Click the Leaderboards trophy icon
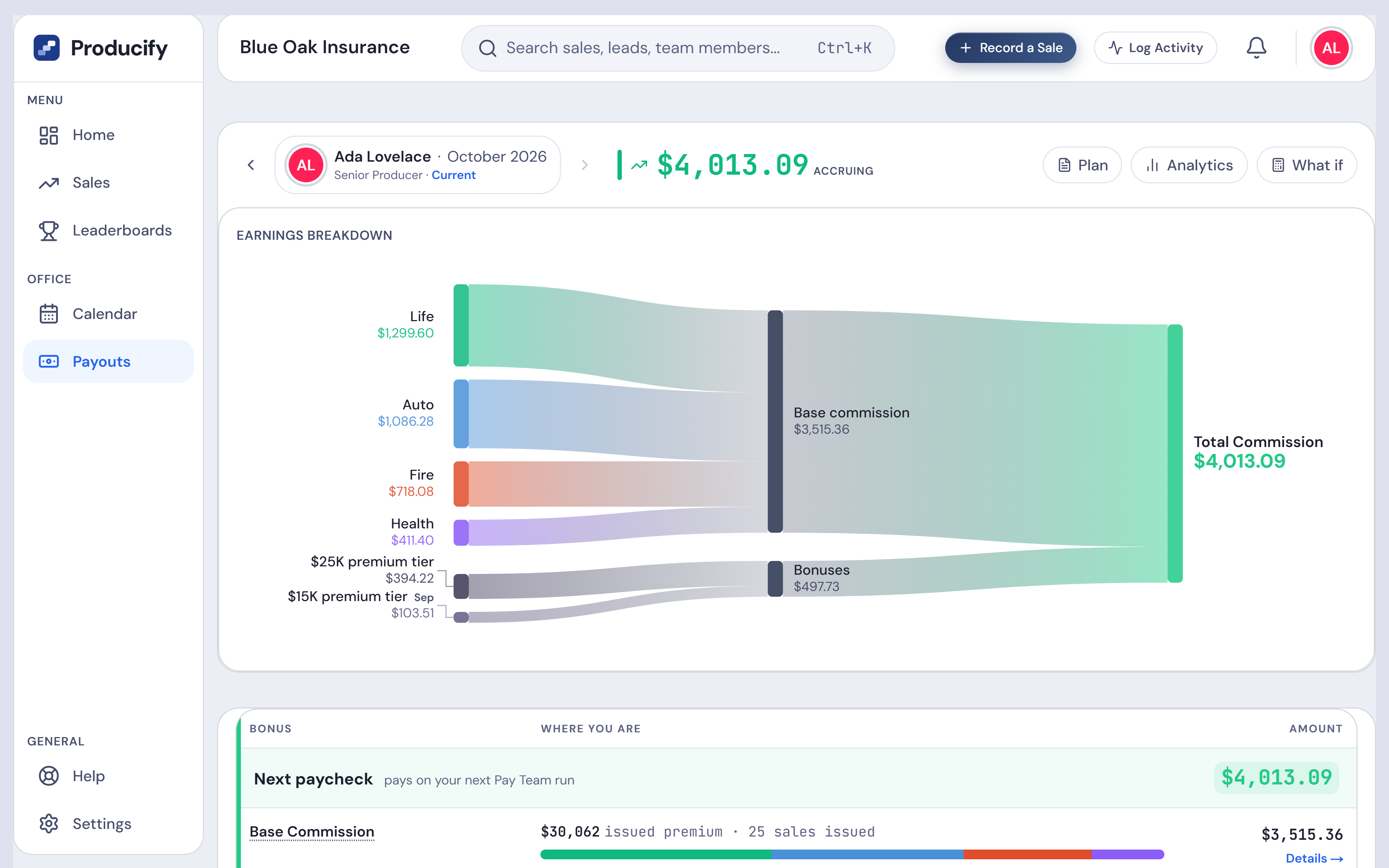Image resolution: width=1389 pixels, height=868 pixels. 49,230
